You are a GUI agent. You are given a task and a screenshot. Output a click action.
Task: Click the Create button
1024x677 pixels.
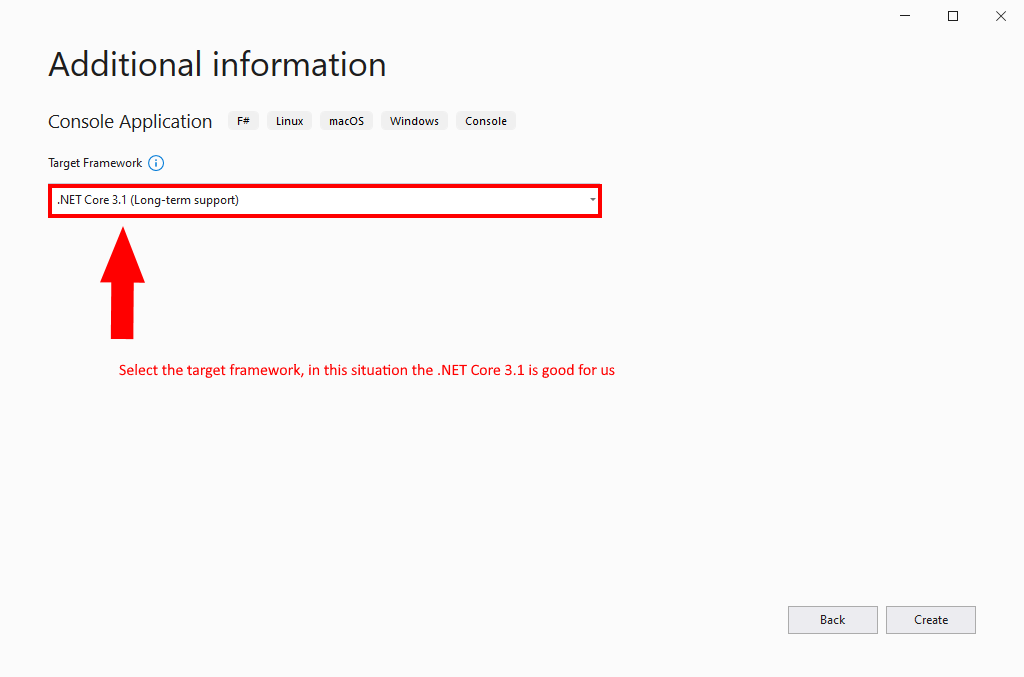tap(931, 620)
